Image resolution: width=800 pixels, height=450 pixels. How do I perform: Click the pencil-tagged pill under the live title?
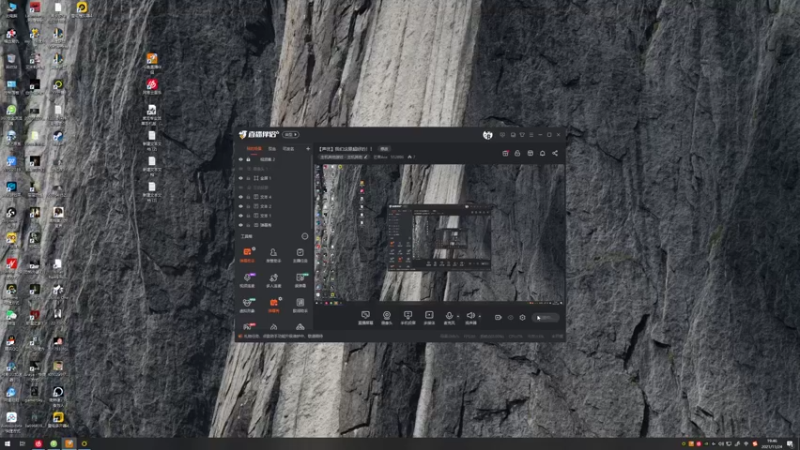(x=344, y=157)
